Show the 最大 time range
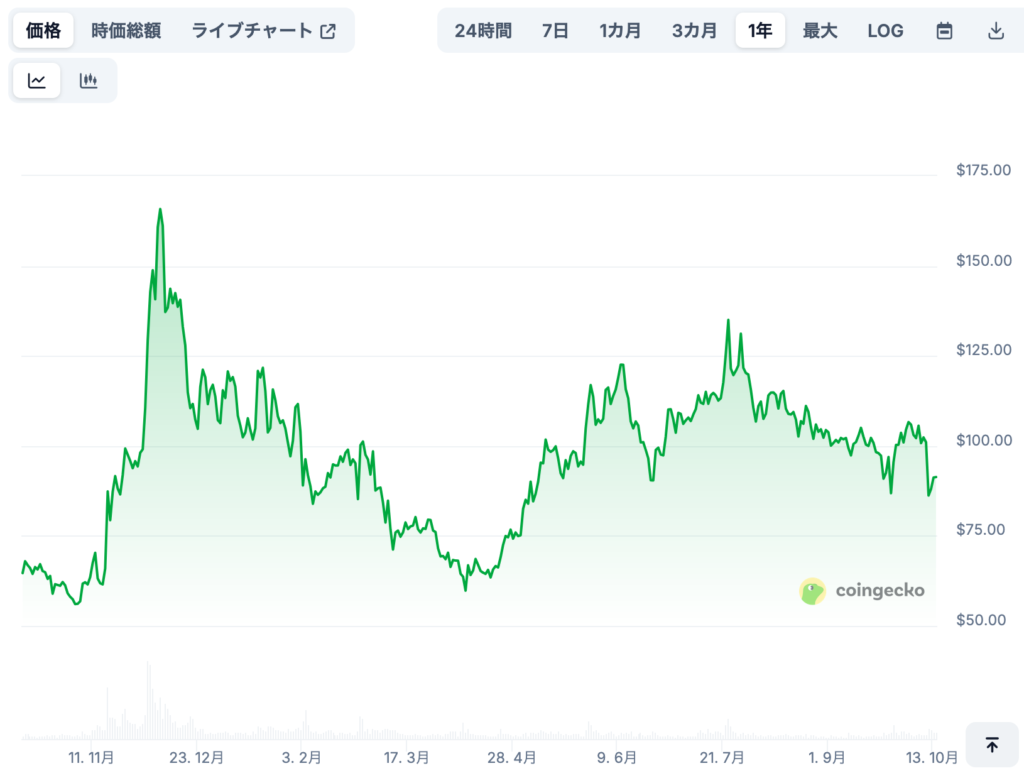The width and height of the screenshot is (1024, 783). (x=820, y=31)
